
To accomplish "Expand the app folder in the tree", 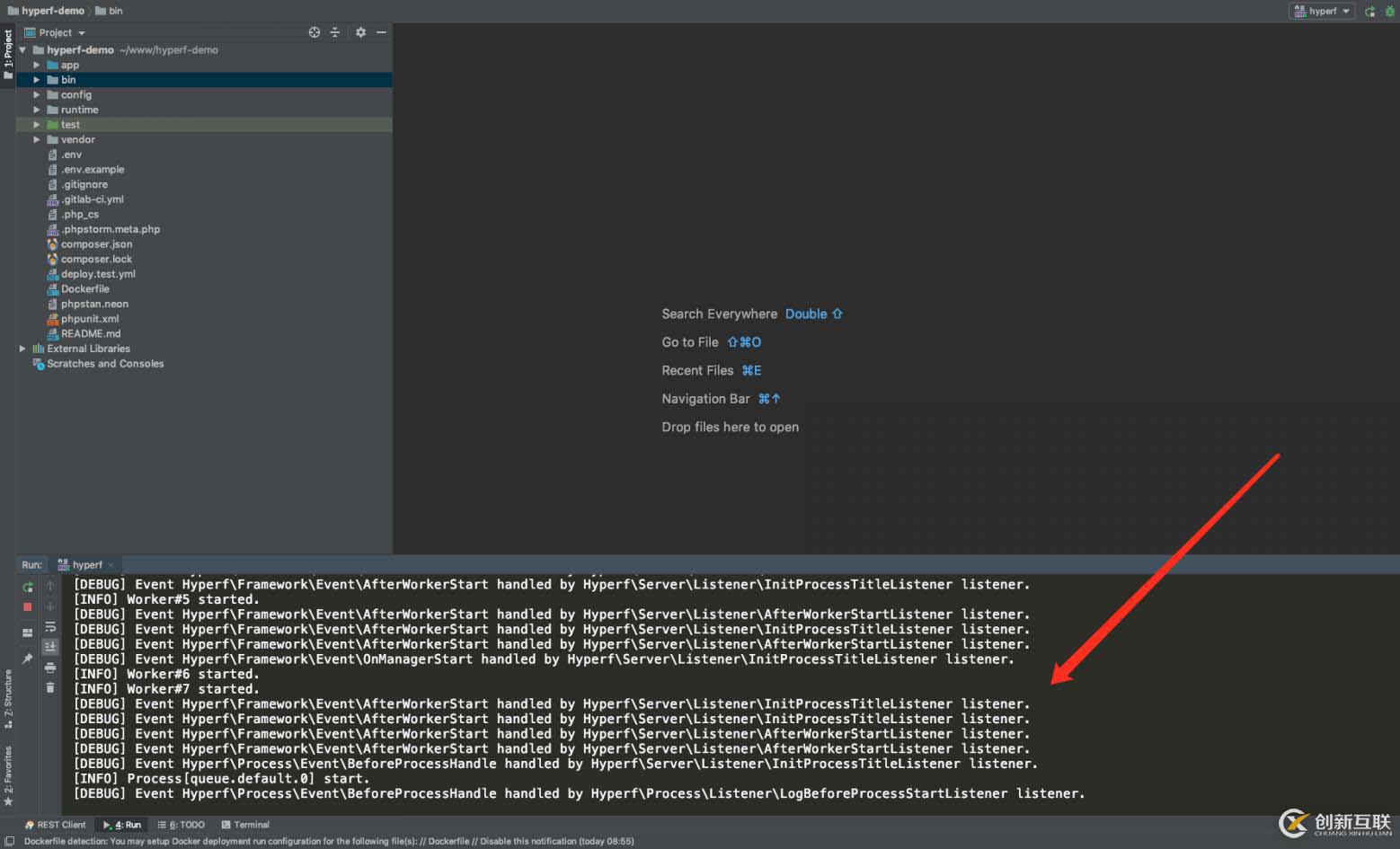I will point(37,66).
